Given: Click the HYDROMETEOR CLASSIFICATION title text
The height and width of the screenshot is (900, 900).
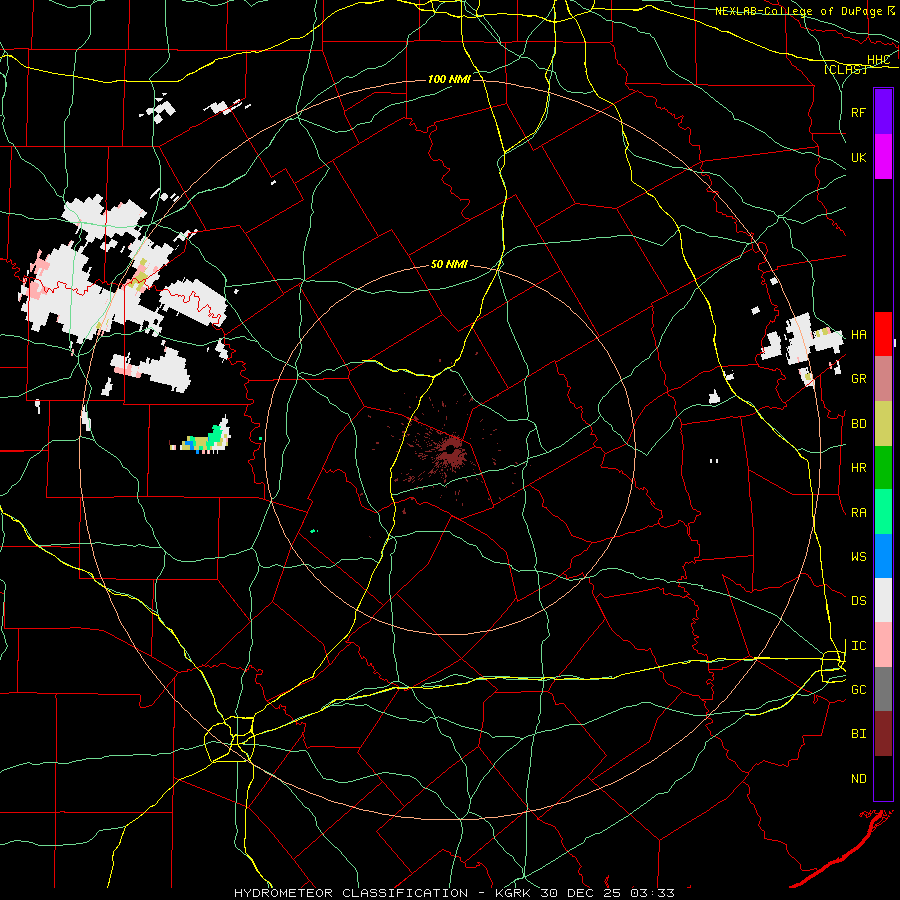Looking at the screenshot, I should 351,893.
